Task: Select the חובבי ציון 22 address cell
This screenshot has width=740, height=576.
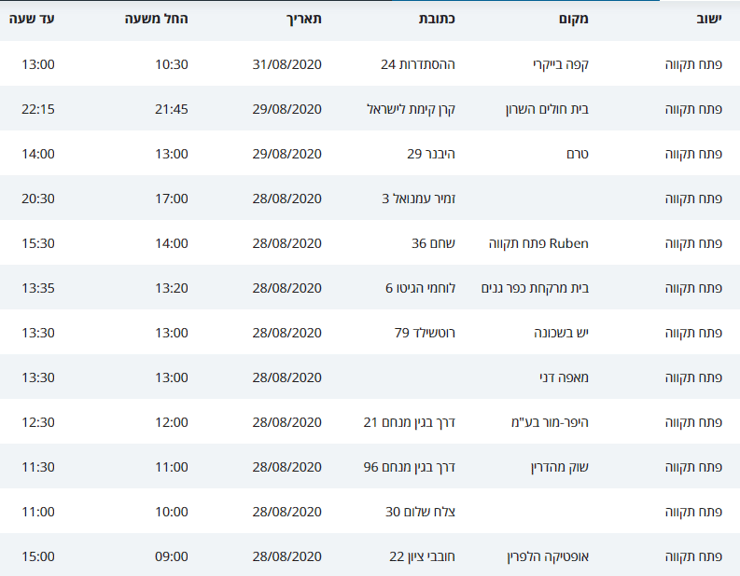Action: [x=422, y=557]
